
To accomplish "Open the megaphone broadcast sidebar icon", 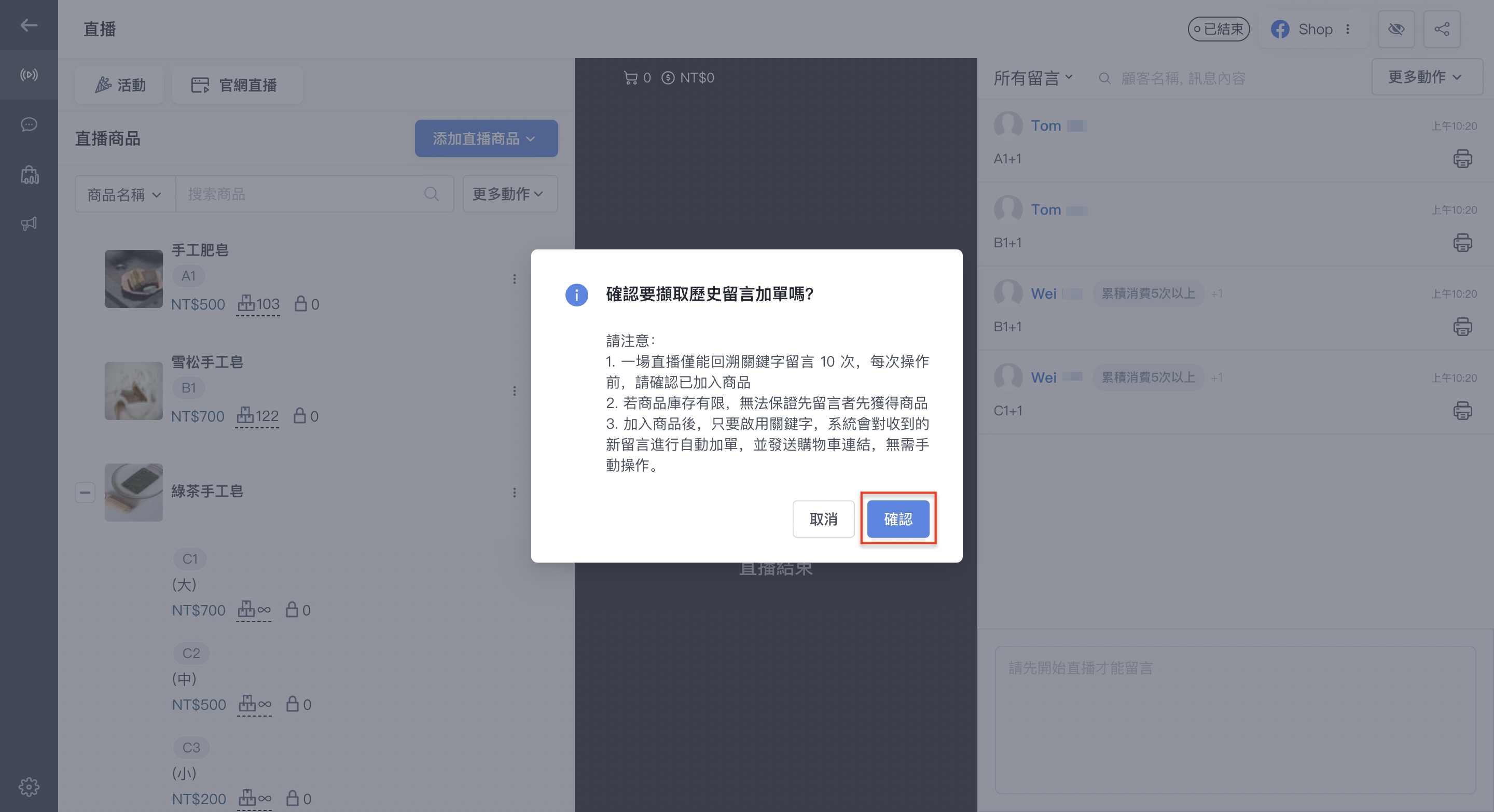I will (x=29, y=223).
